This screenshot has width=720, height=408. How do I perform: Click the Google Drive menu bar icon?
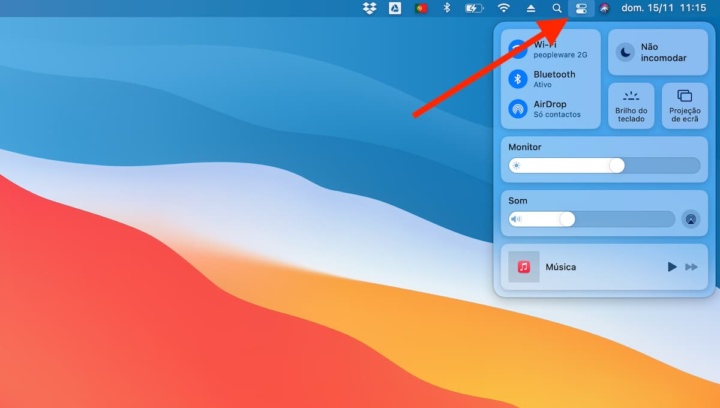coord(395,8)
